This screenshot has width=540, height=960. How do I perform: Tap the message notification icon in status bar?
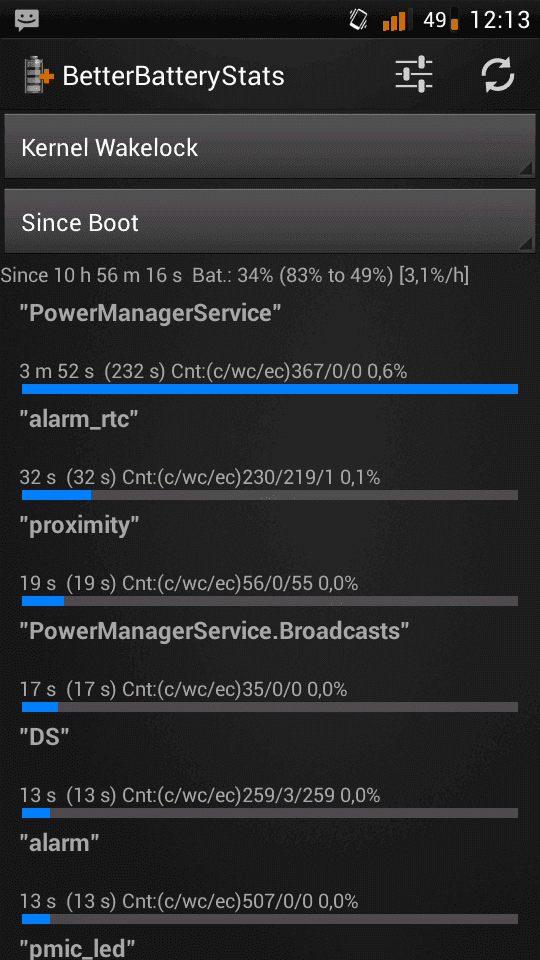pyautogui.click(x=26, y=20)
